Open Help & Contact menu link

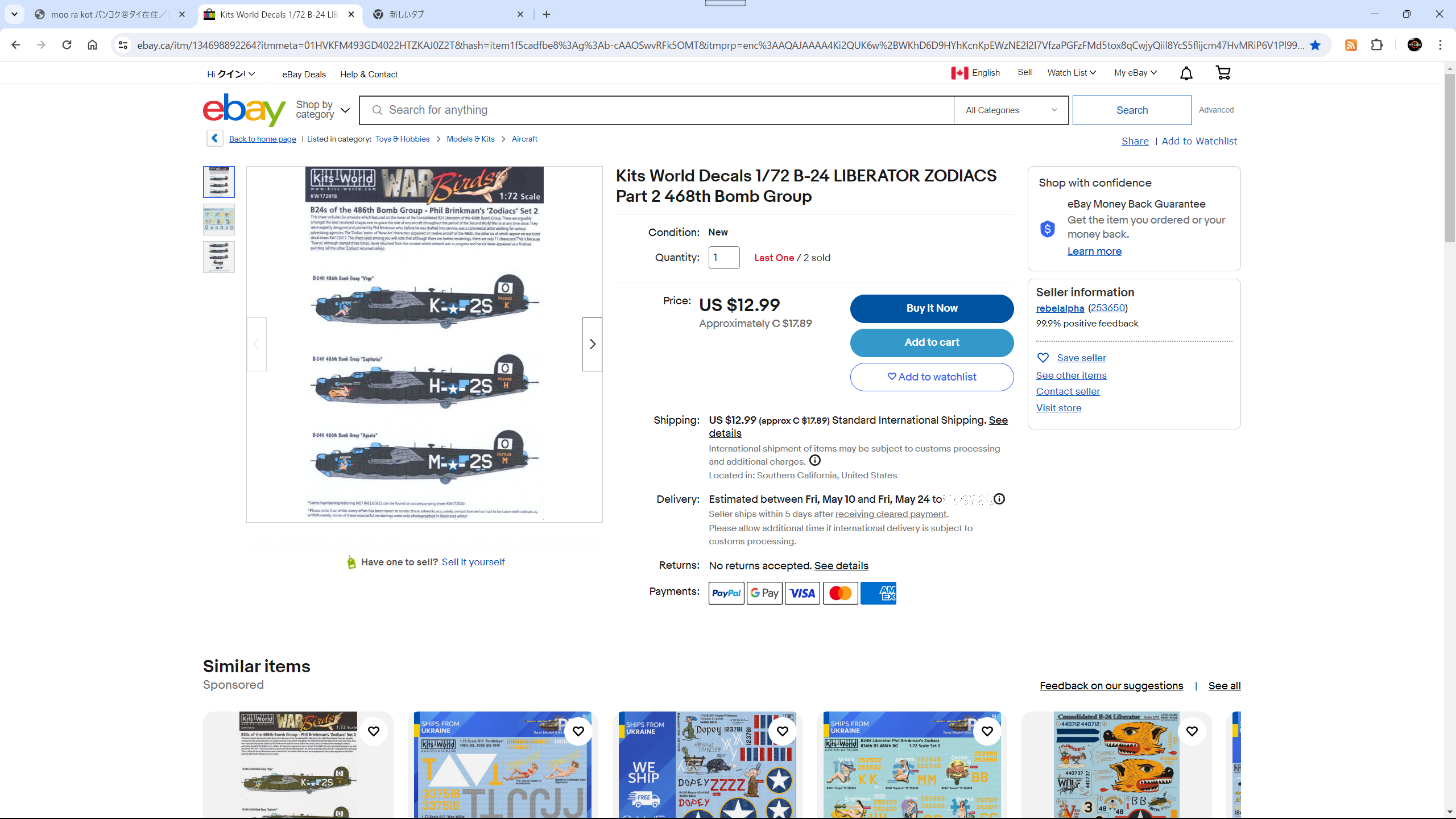(369, 75)
